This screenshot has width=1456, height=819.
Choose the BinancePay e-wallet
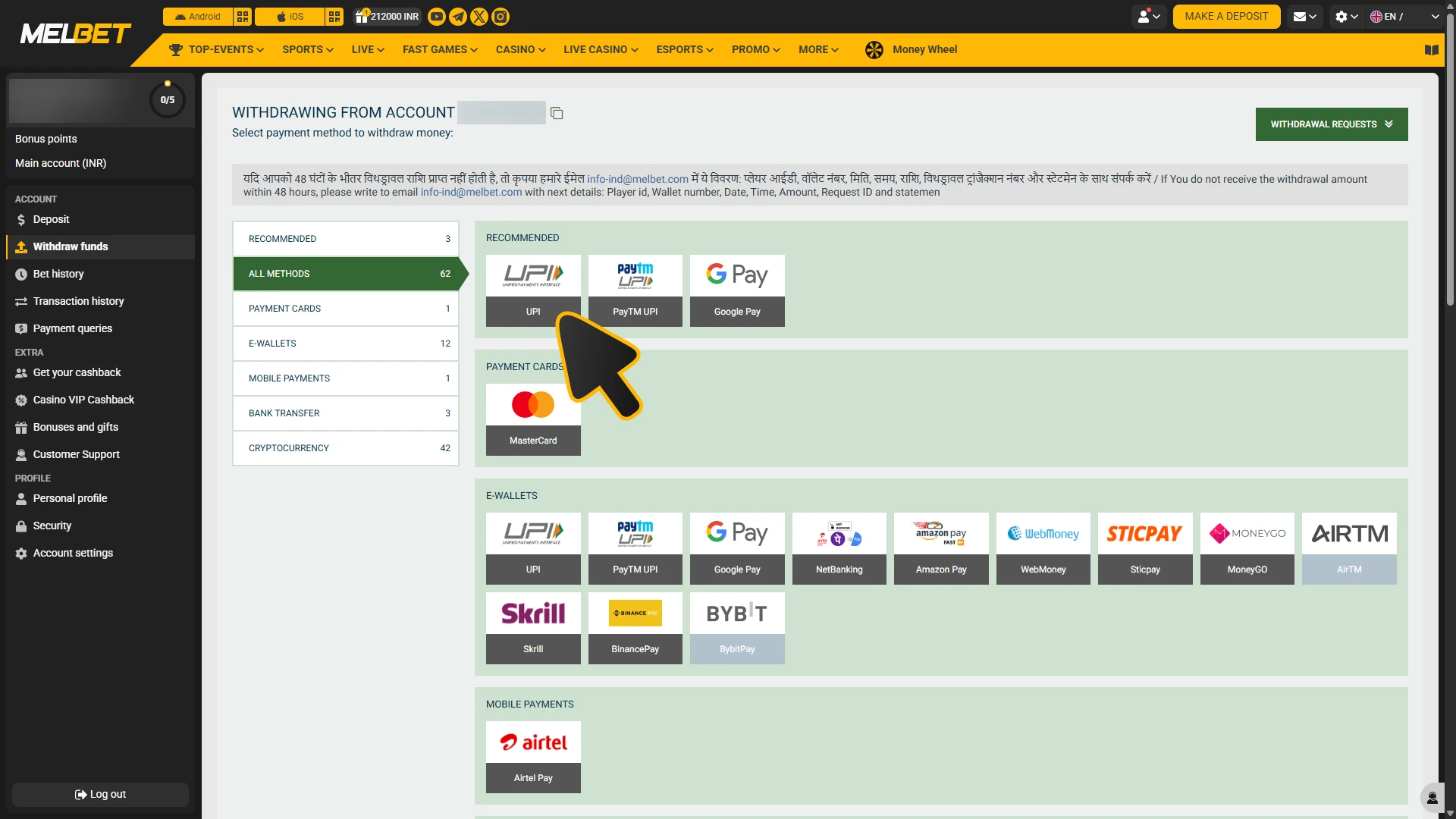coord(635,629)
